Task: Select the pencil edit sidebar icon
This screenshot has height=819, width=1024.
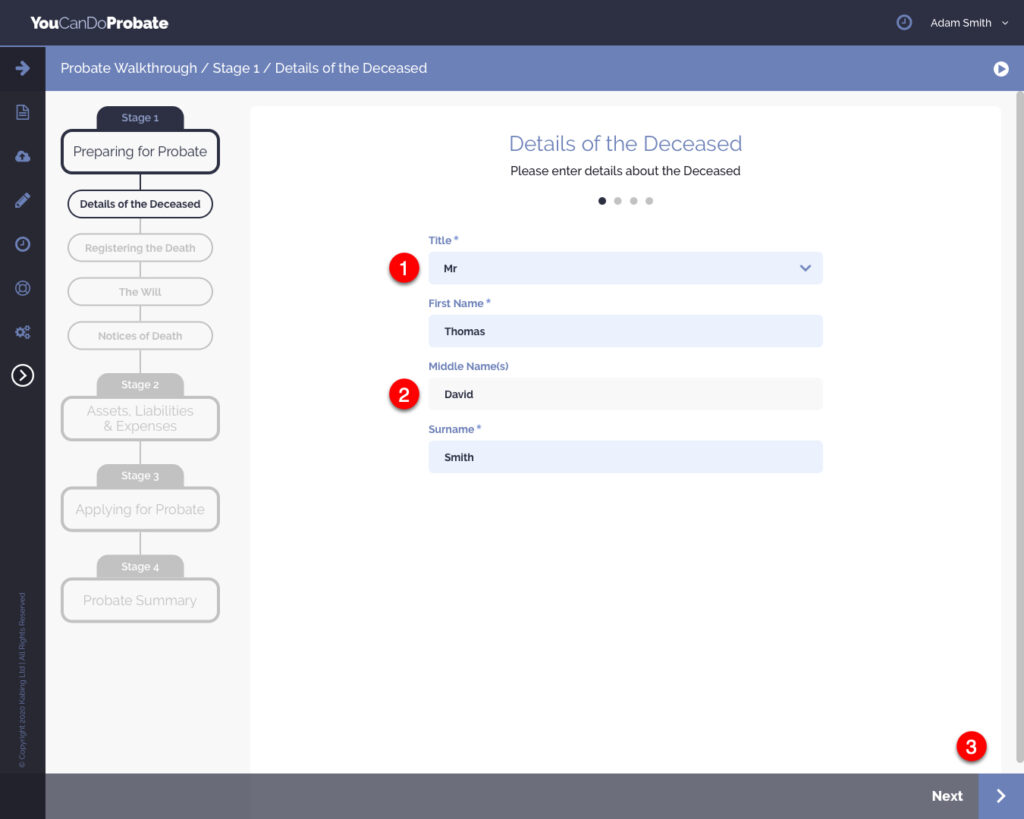Action: (22, 200)
